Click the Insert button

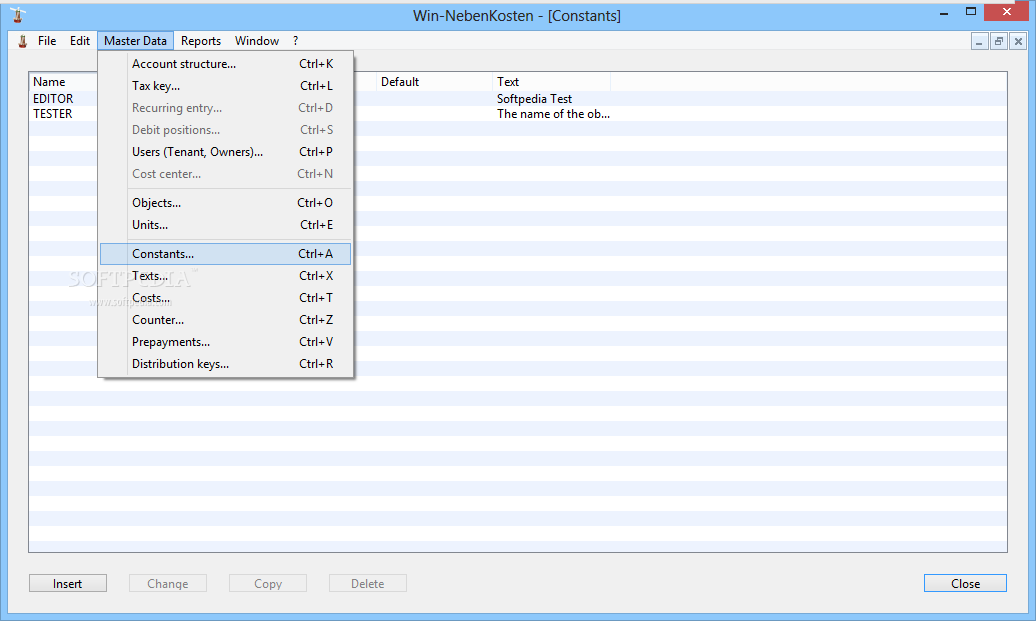coord(67,583)
